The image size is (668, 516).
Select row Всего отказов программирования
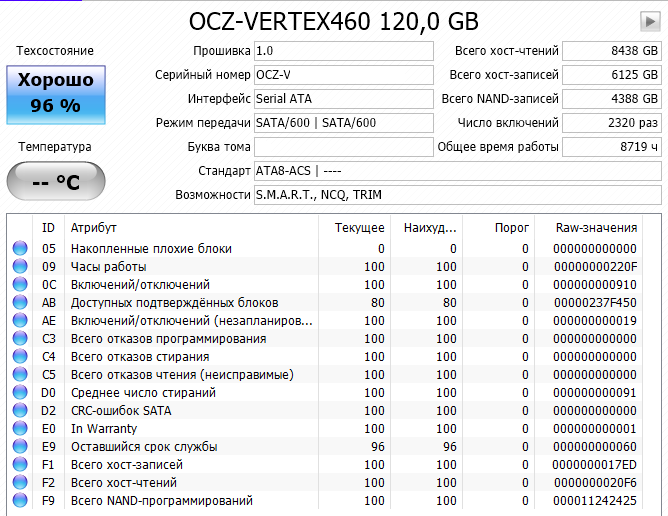click(x=327, y=338)
